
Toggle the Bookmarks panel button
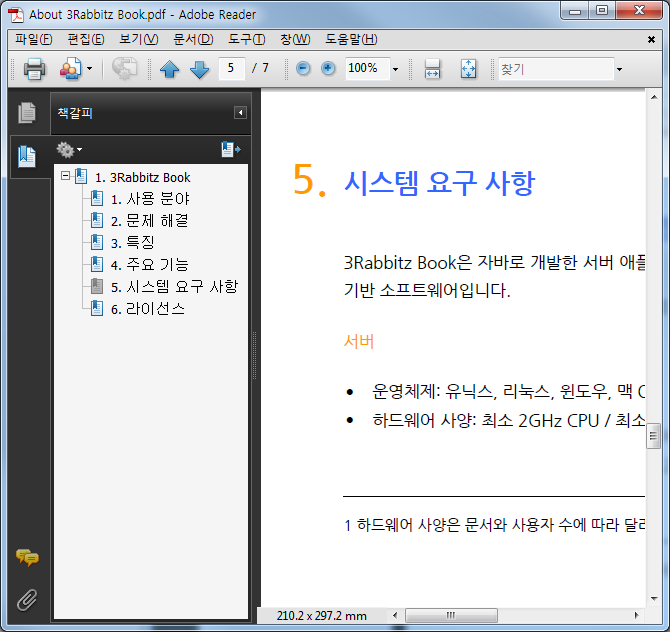tap(27, 156)
